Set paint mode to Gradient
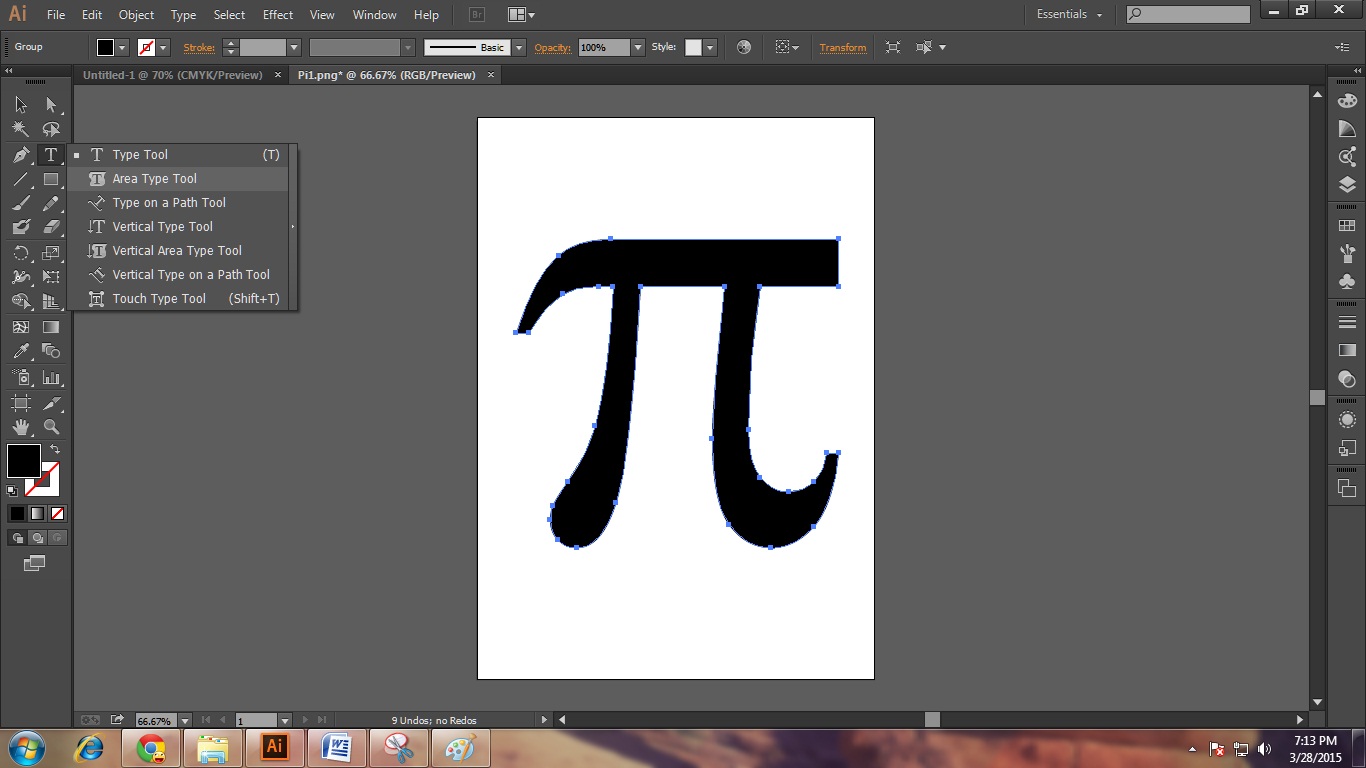The image size is (1366, 768). click(x=37, y=513)
